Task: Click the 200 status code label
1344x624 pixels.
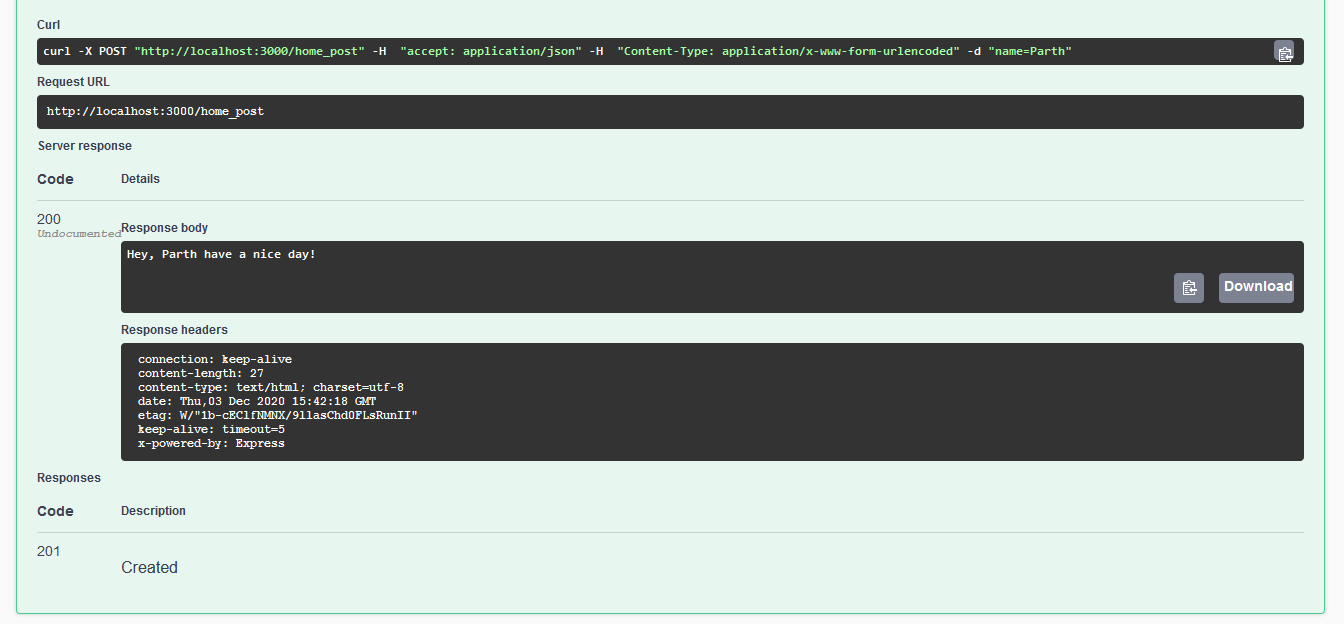Action: (x=48, y=219)
